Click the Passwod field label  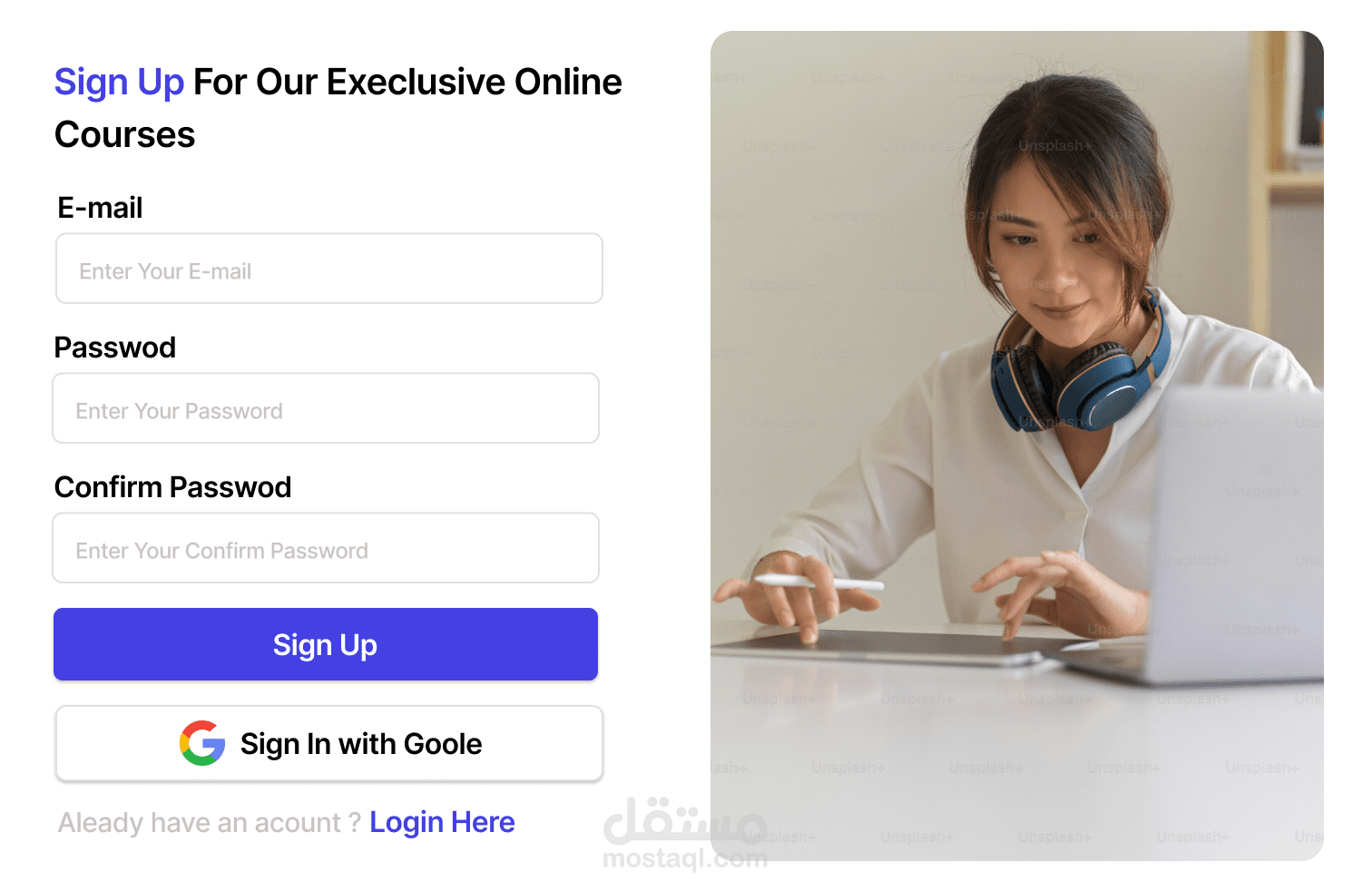[115, 348]
